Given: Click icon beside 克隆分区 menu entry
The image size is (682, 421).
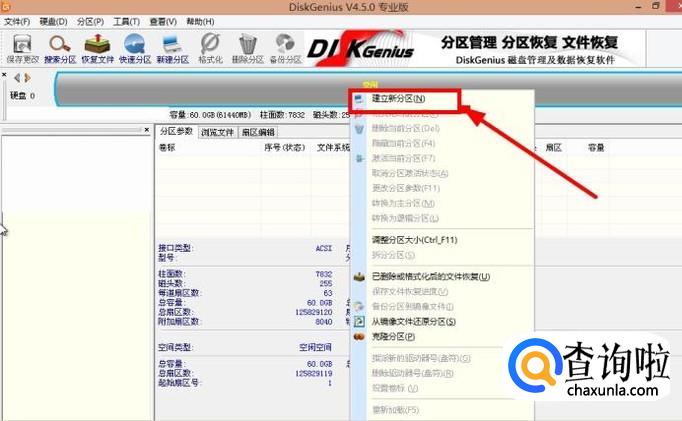Looking at the screenshot, I should click(x=359, y=337).
